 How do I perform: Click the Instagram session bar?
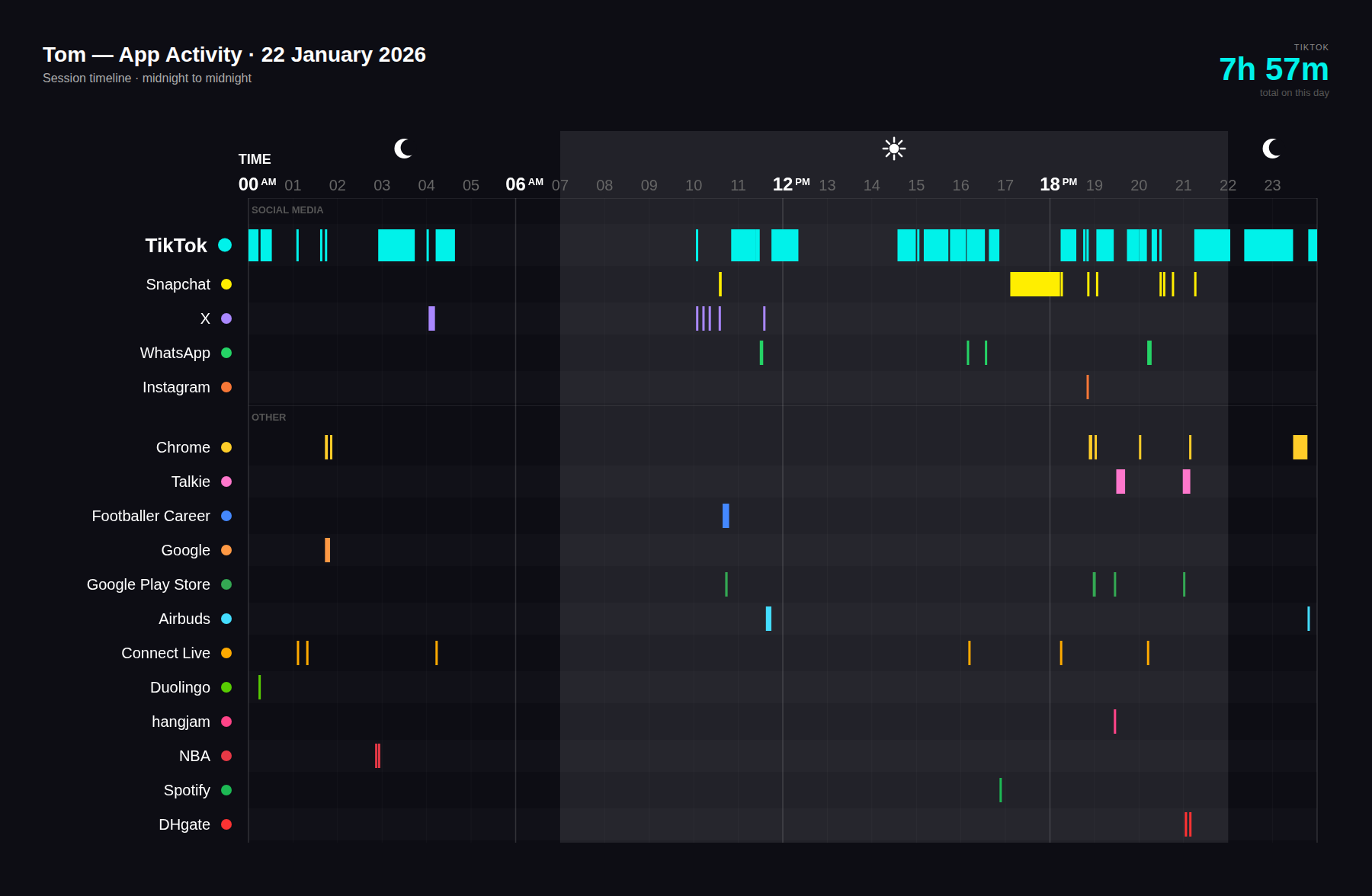(1088, 387)
